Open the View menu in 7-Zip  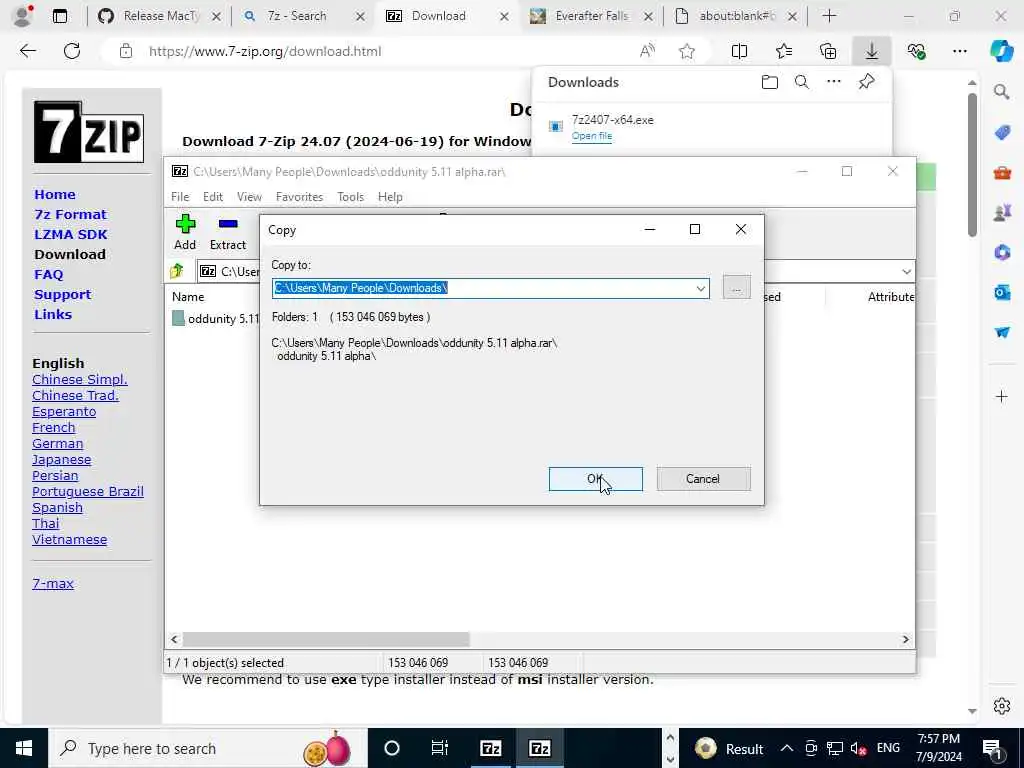pyautogui.click(x=249, y=197)
